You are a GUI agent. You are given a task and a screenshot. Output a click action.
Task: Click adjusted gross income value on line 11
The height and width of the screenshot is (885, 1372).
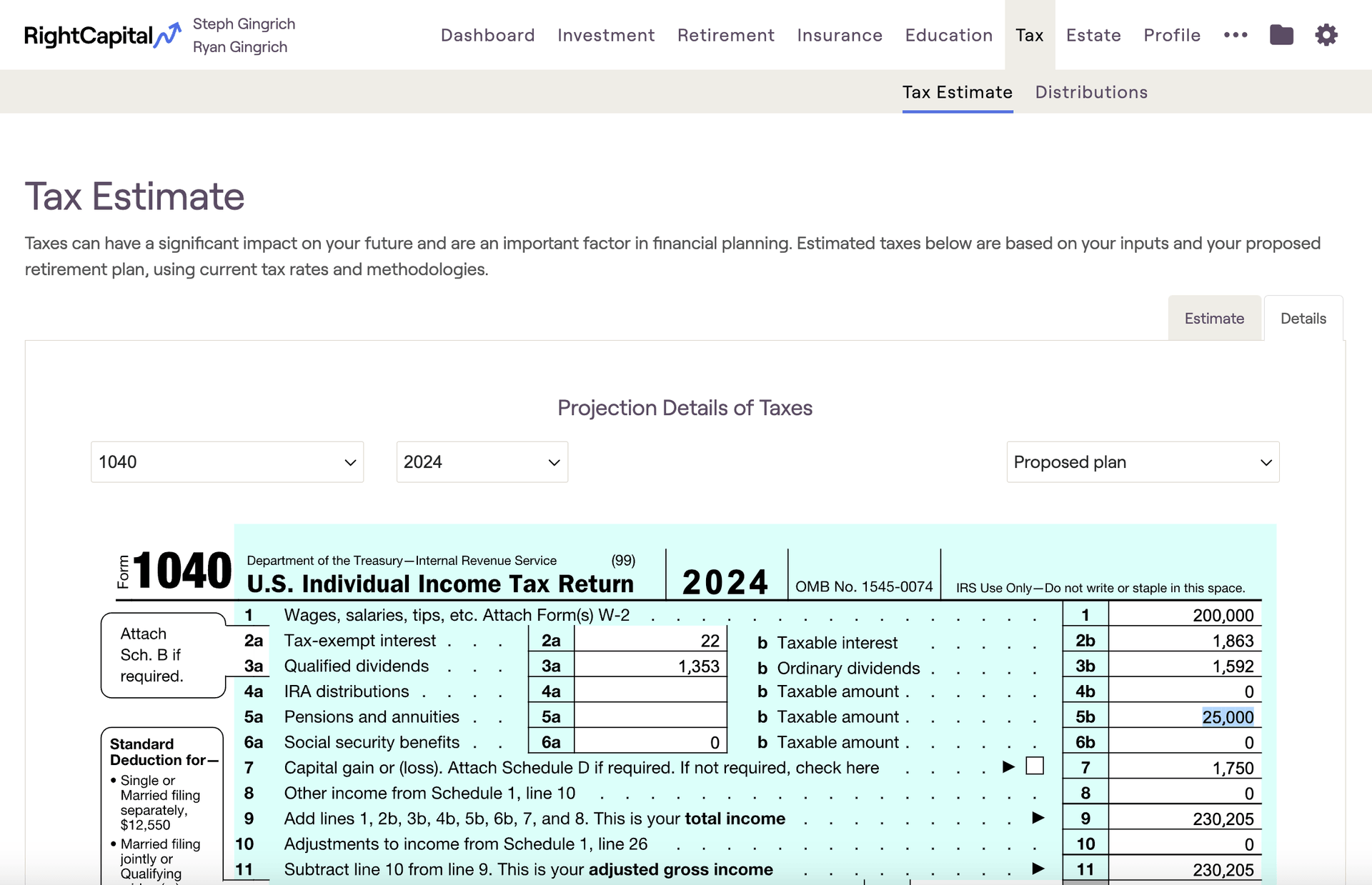[x=1223, y=870]
